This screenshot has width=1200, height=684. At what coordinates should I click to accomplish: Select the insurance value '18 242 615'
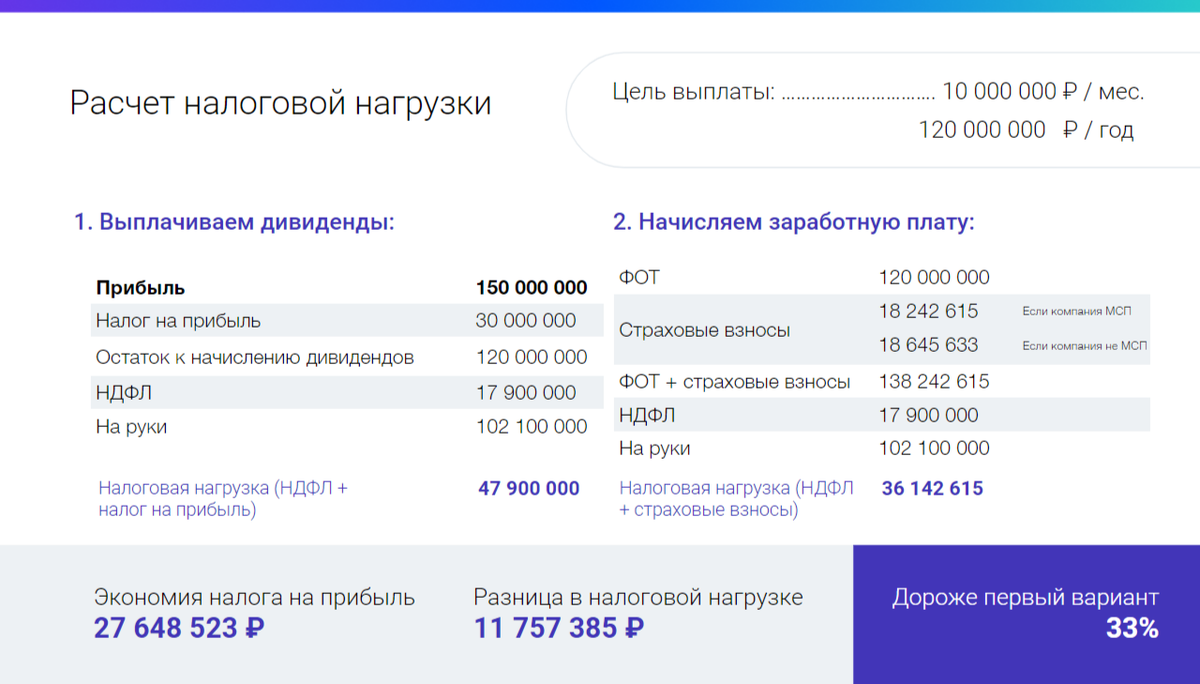928,311
